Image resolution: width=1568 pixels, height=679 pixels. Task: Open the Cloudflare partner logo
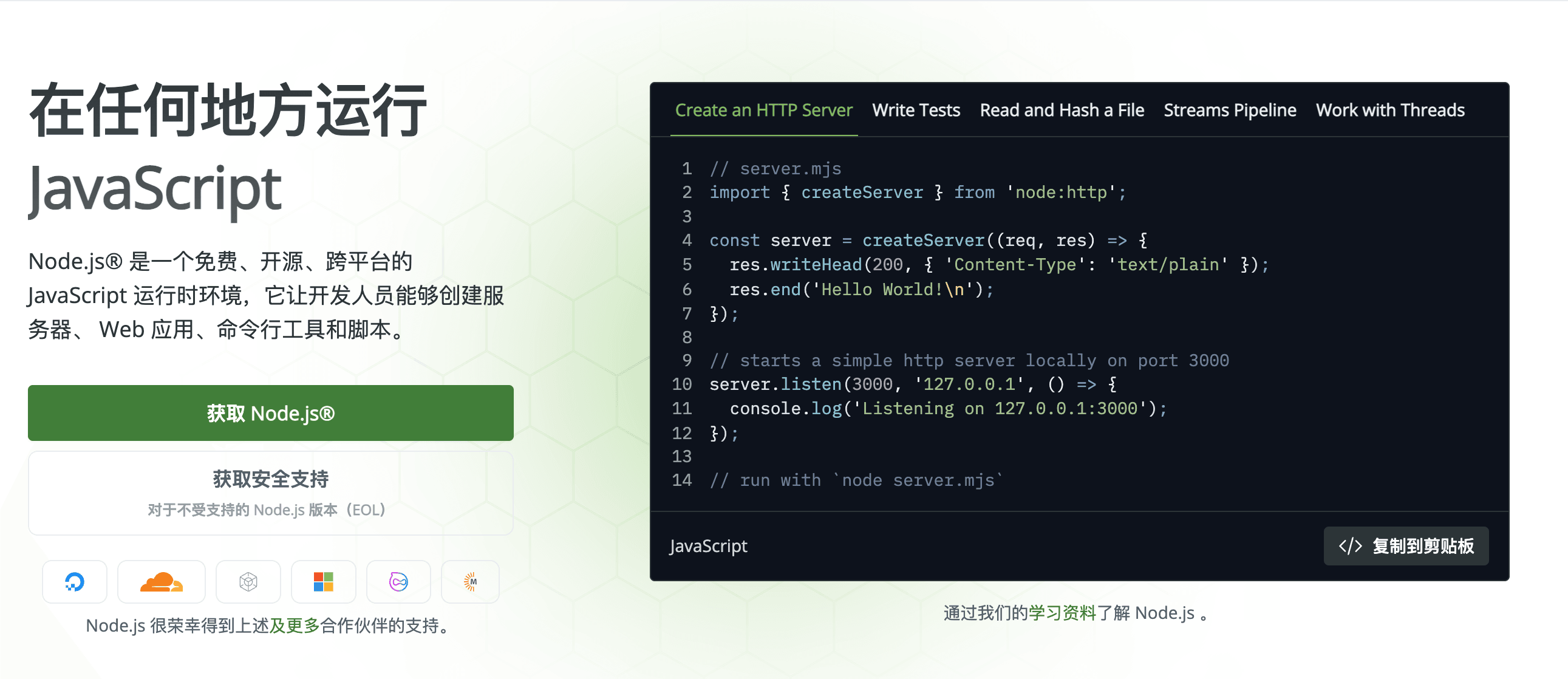(162, 582)
